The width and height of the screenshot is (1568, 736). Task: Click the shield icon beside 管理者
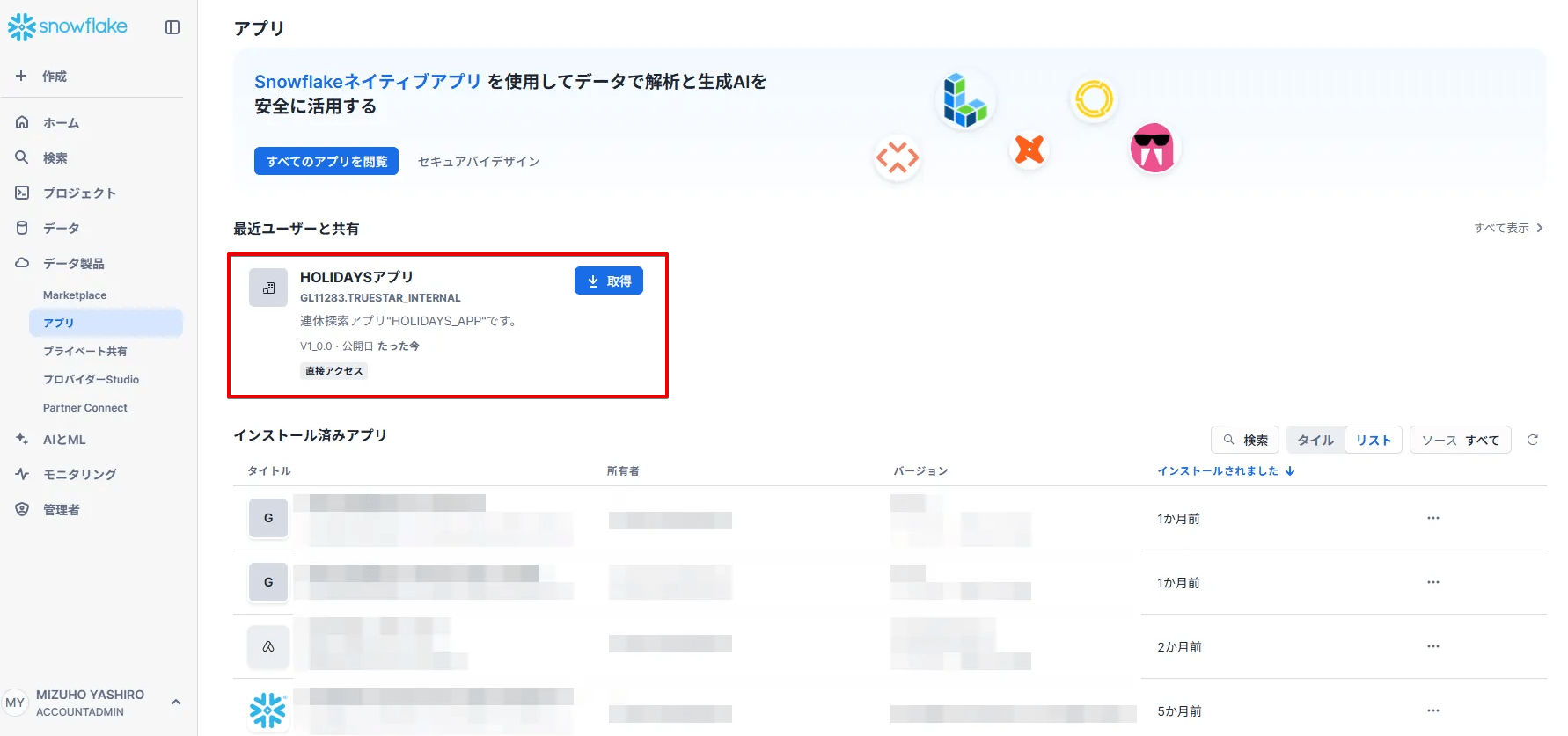coord(22,509)
